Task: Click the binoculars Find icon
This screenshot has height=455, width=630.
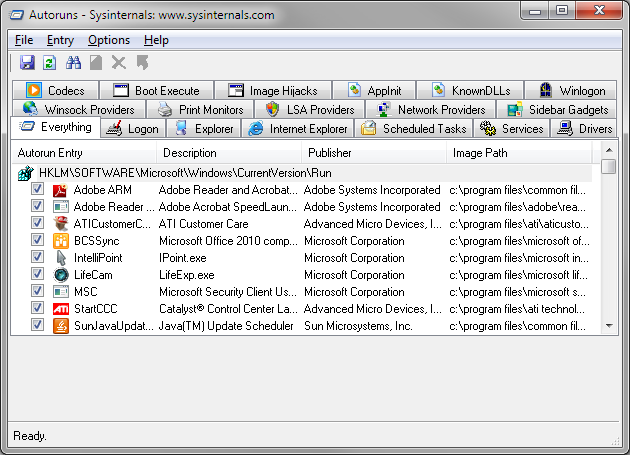Action: (x=73, y=63)
